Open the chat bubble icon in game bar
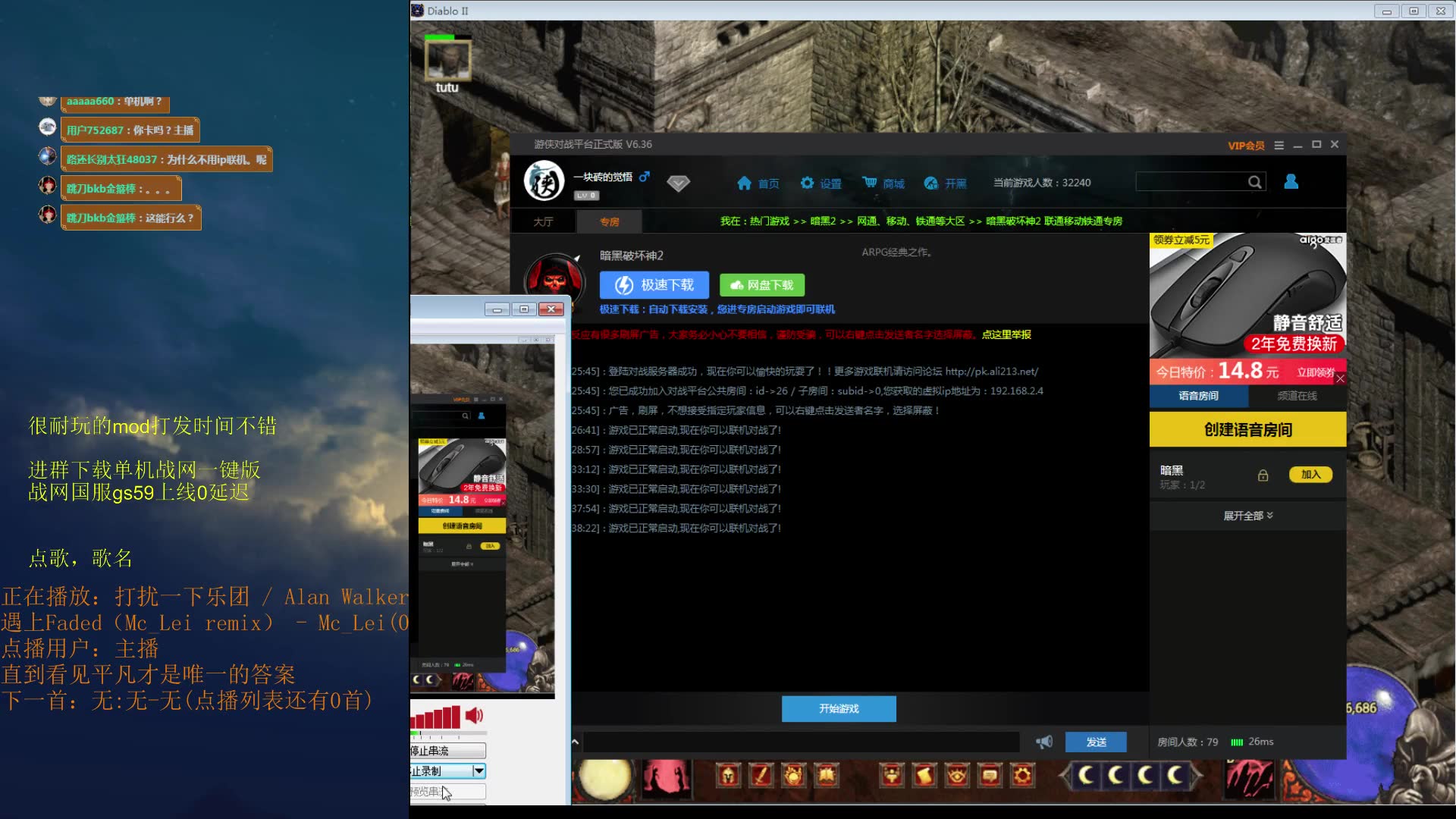This screenshot has width=1456, height=819. click(x=990, y=775)
